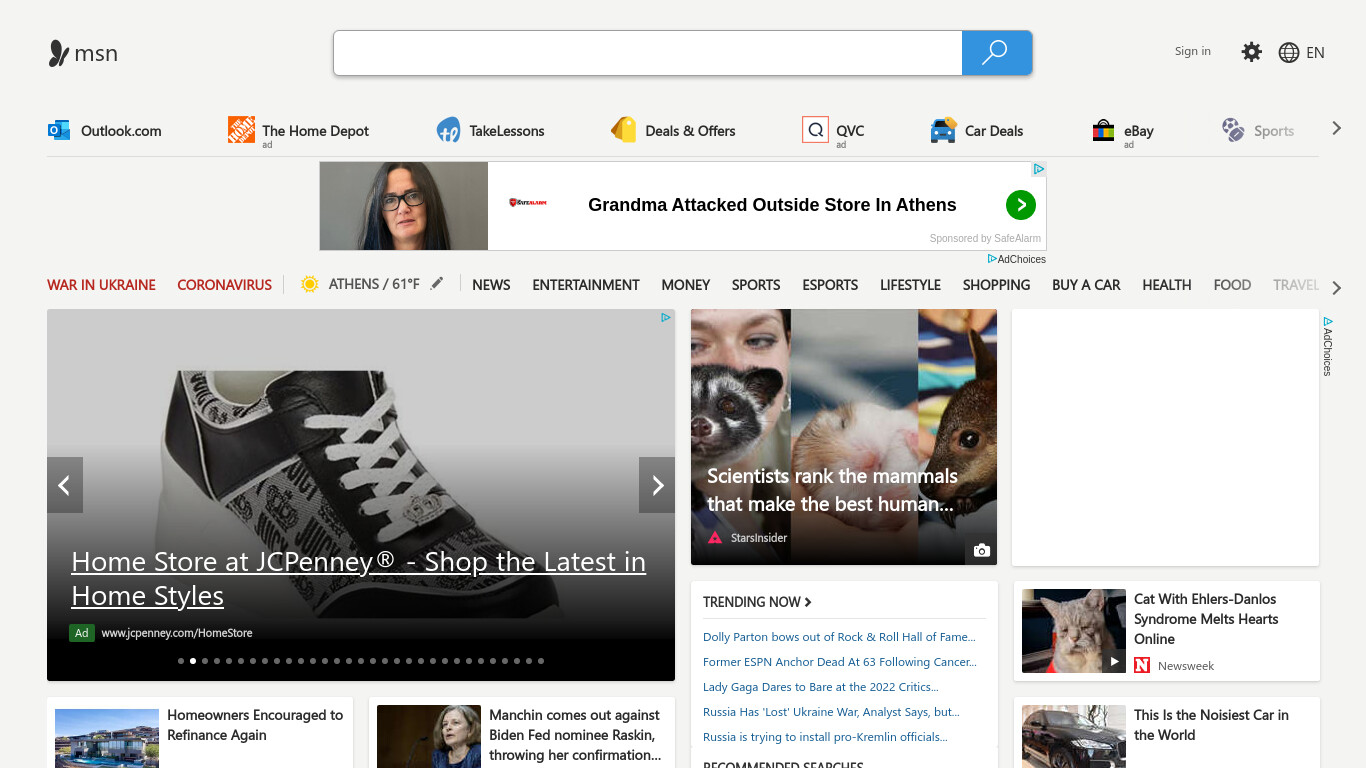1366x768 pixels.
Task: Advance carousel to next slide
Action: (x=657, y=485)
